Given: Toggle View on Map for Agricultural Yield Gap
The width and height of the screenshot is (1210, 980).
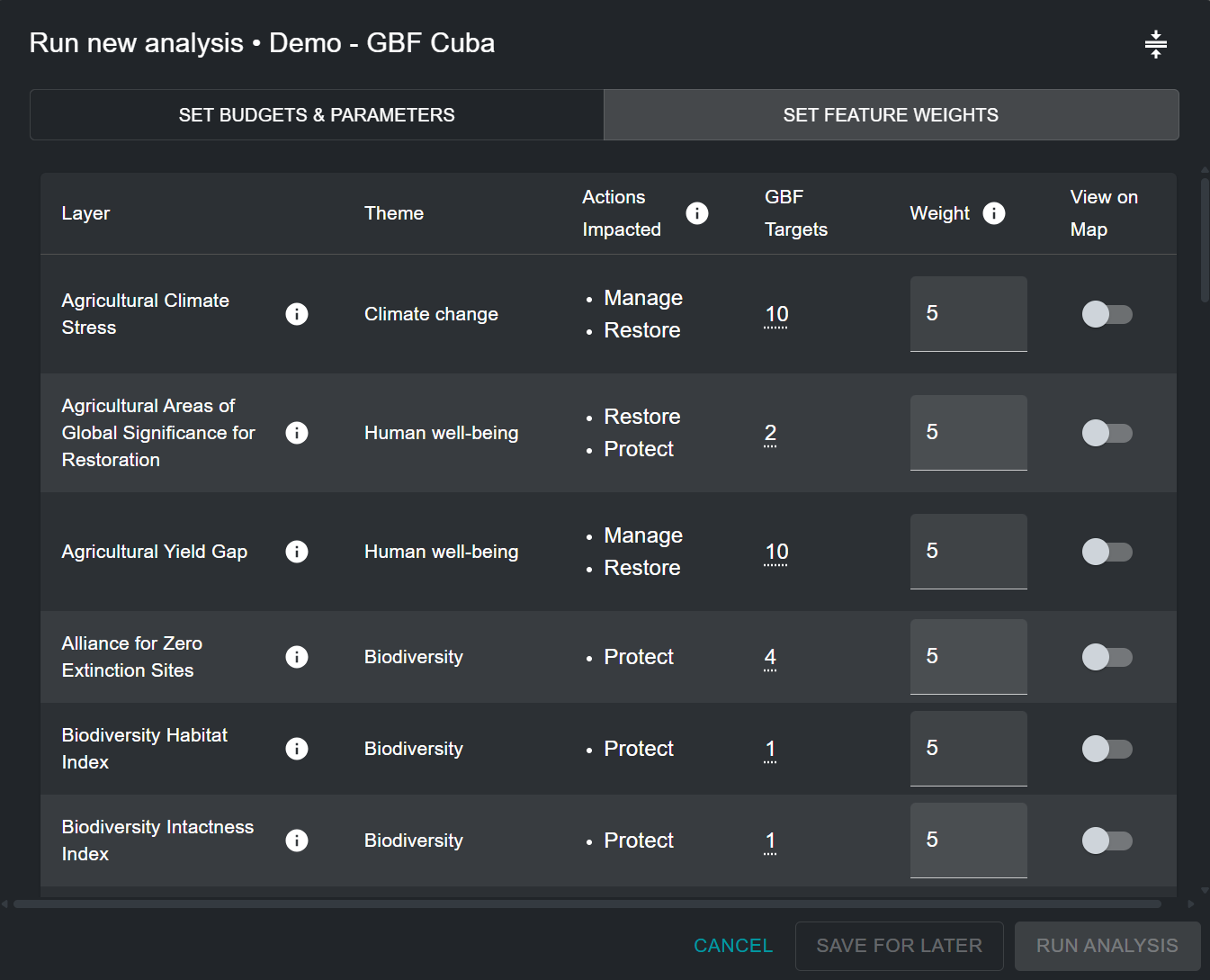Looking at the screenshot, I should click(x=1107, y=552).
